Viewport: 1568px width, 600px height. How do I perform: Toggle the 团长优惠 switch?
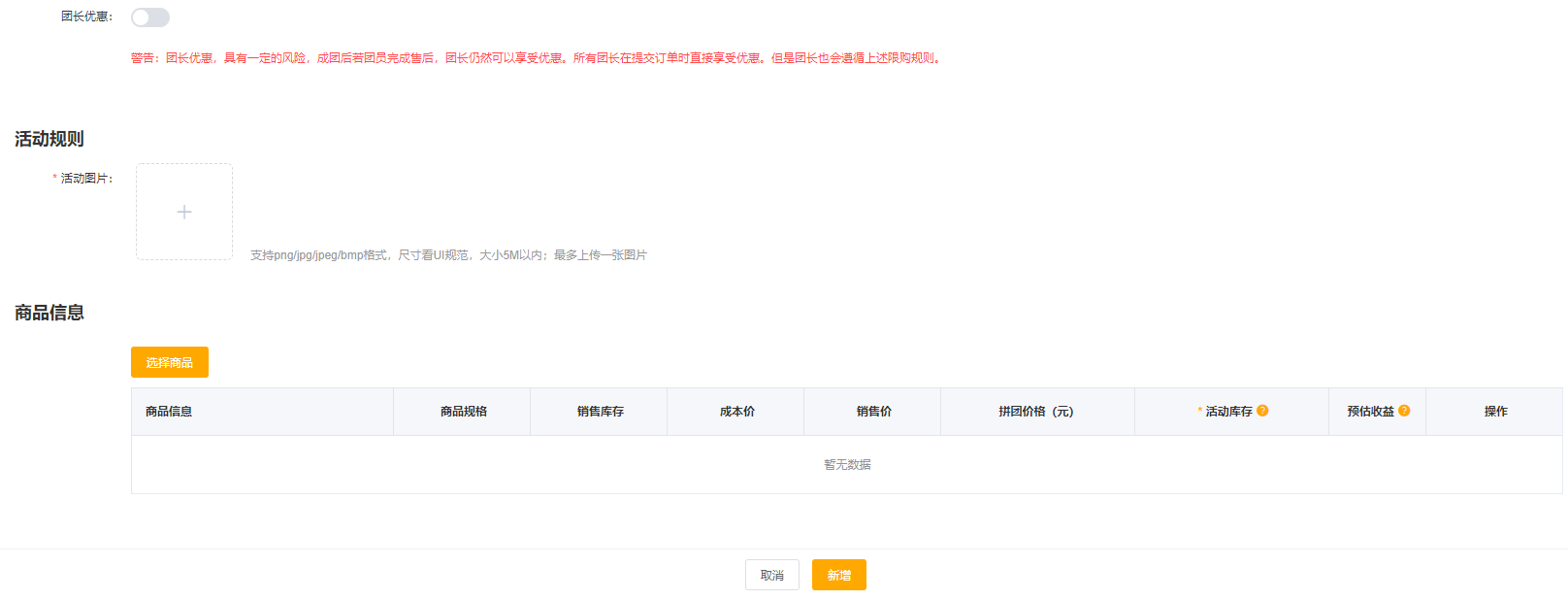(150, 17)
